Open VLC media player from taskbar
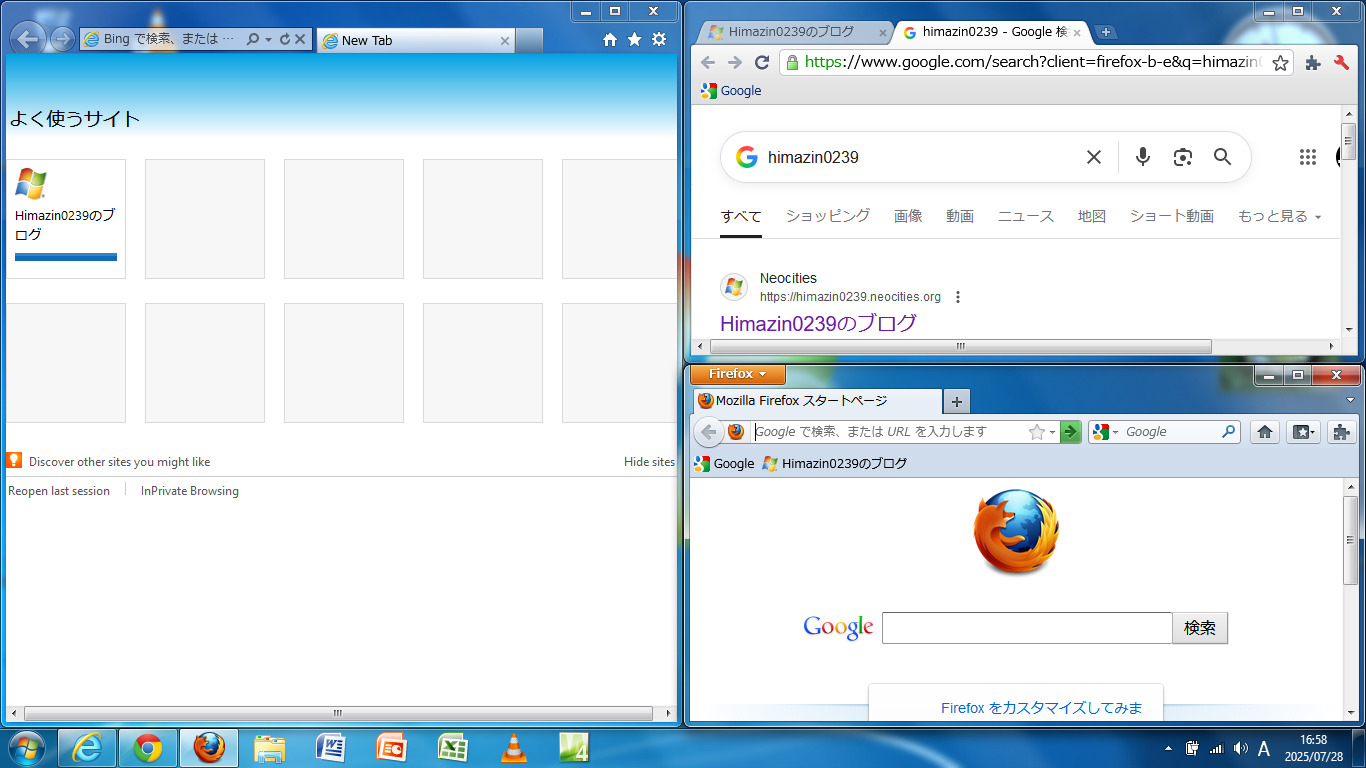 pos(514,748)
